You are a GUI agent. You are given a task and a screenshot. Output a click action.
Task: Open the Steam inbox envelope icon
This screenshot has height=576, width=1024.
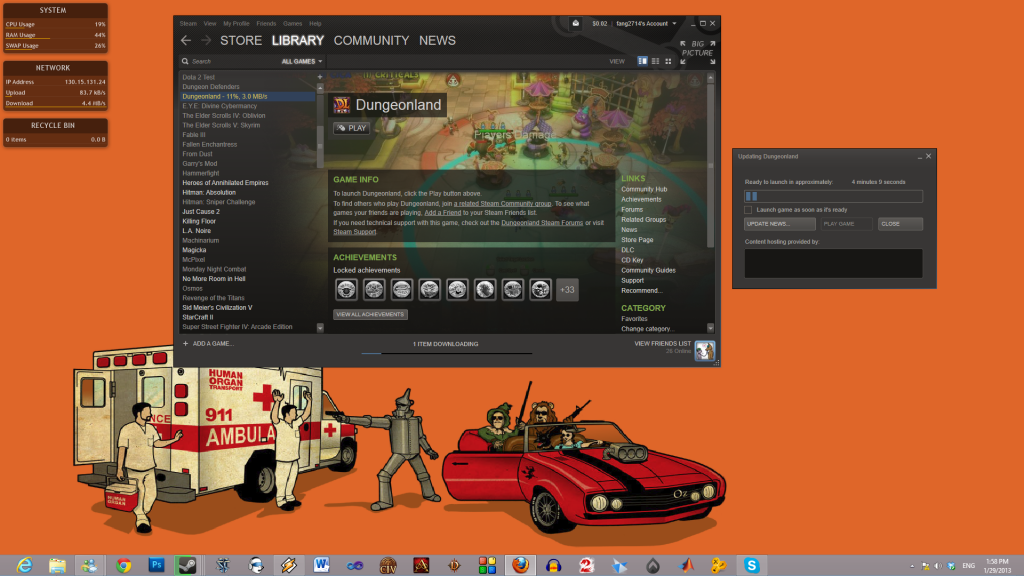pos(575,24)
